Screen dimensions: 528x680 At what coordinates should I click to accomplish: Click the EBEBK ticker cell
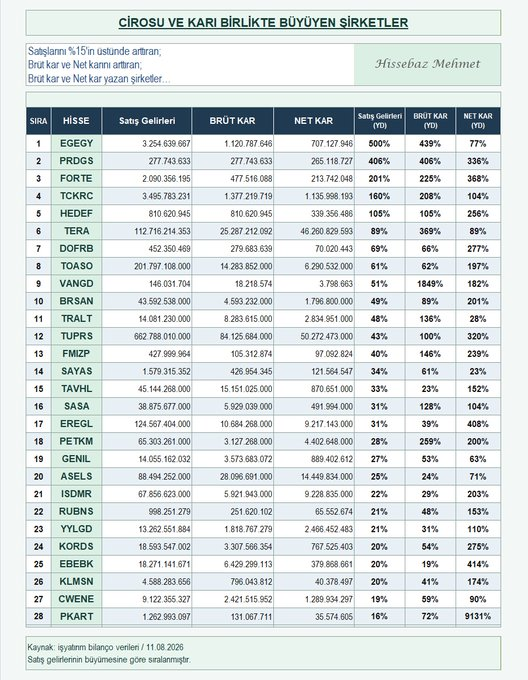(x=76, y=564)
